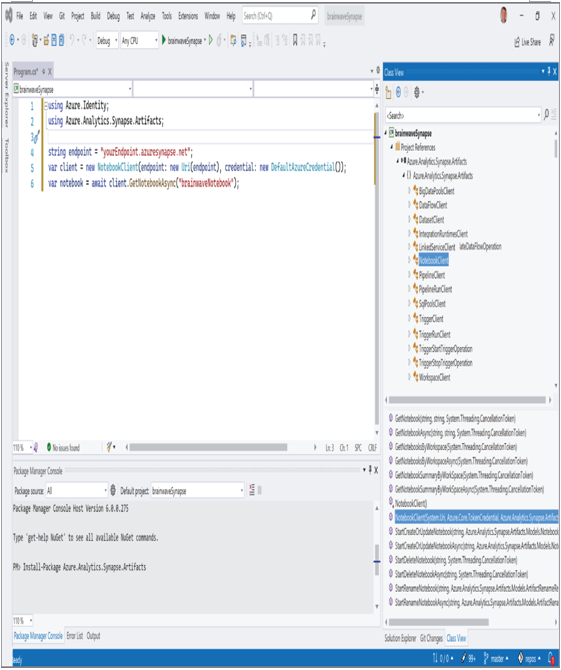Screen dimensions: 561x670
Task: Click the editor split window handle icon
Action: (x=377, y=89)
